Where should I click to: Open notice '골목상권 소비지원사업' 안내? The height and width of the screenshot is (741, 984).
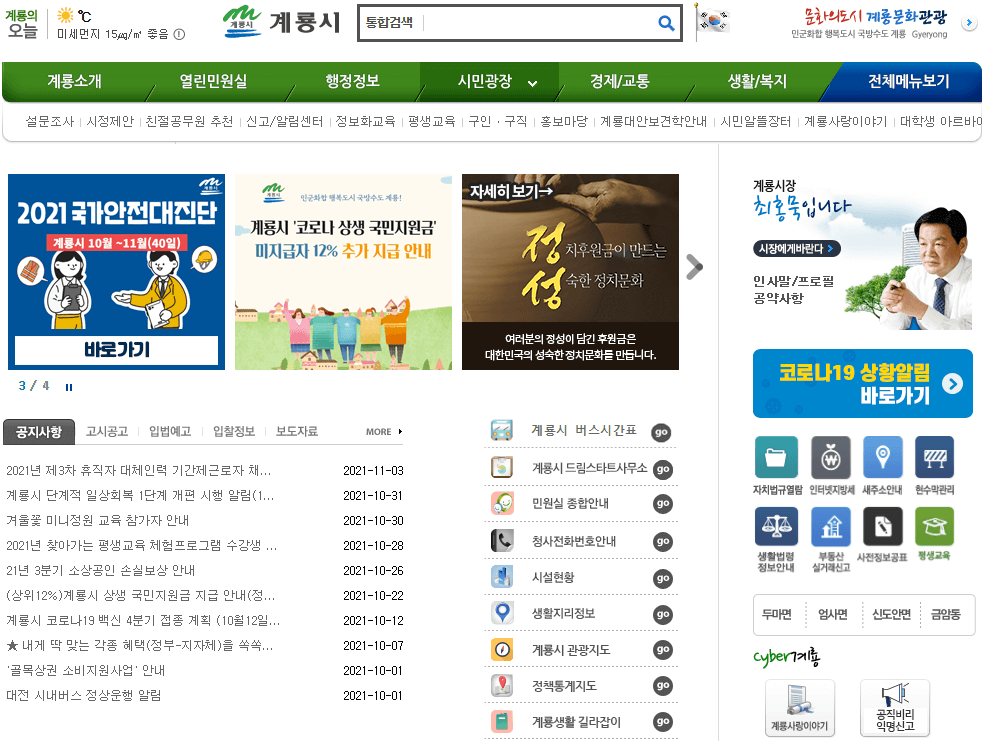85,670
